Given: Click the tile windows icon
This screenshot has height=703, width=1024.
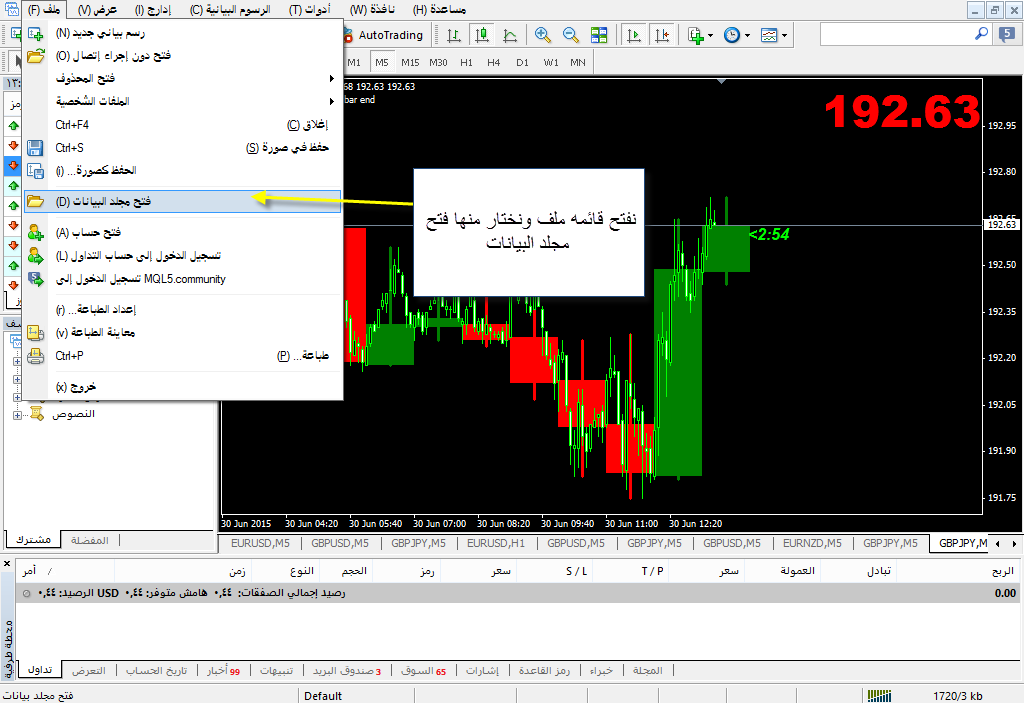Looking at the screenshot, I should [599, 35].
